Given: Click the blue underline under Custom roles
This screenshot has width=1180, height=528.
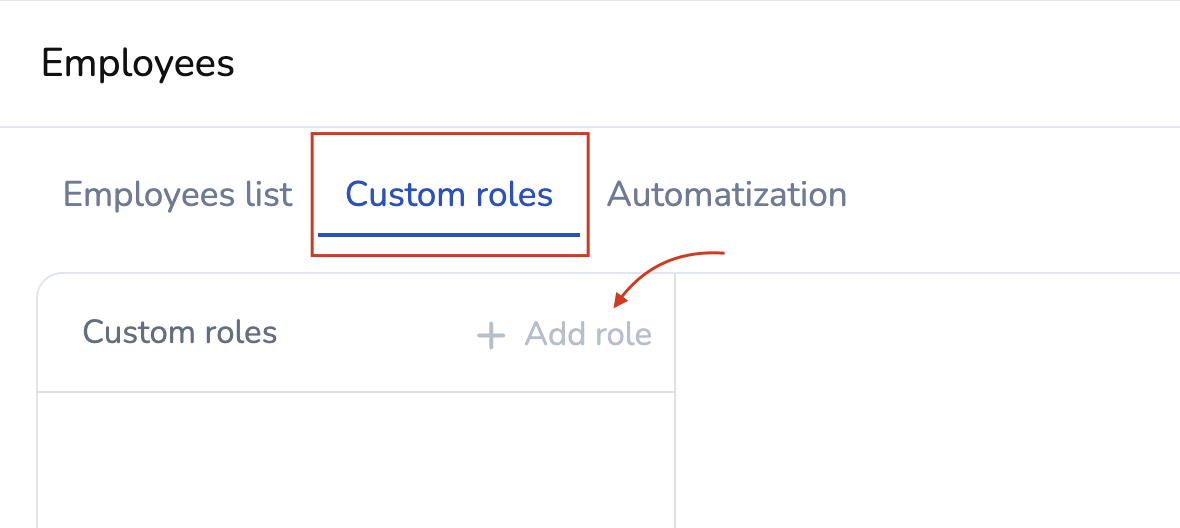Looking at the screenshot, I should click(449, 234).
